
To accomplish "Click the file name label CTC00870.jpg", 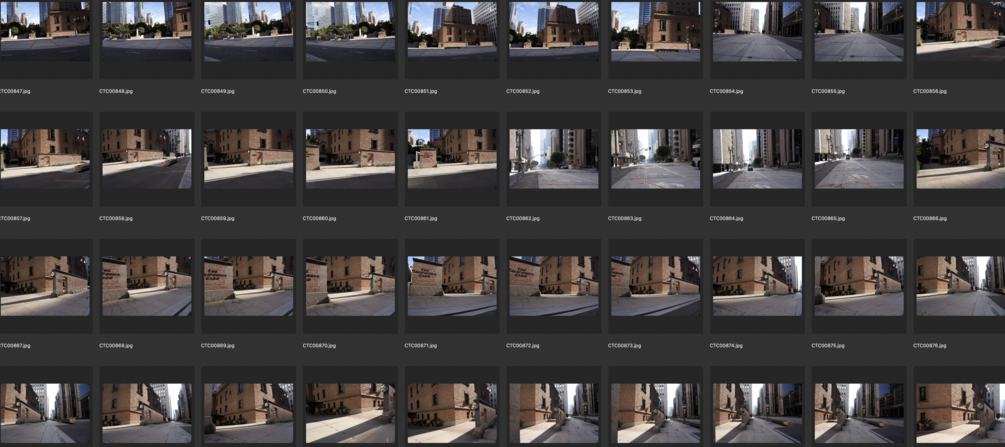I will pos(319,345).
